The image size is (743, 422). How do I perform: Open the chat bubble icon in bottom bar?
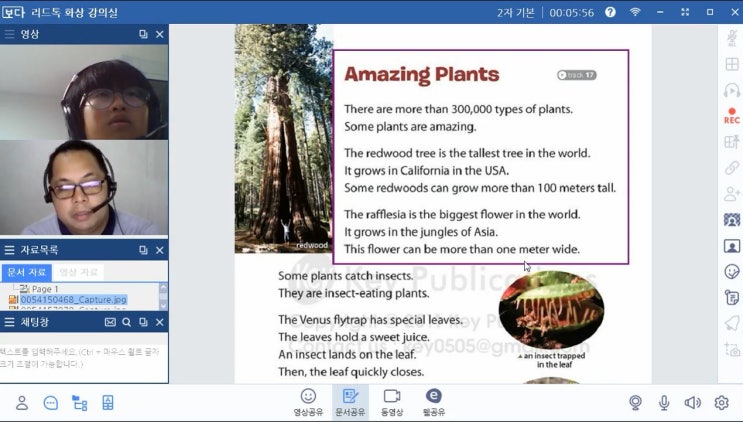click(x=51, y=403)
